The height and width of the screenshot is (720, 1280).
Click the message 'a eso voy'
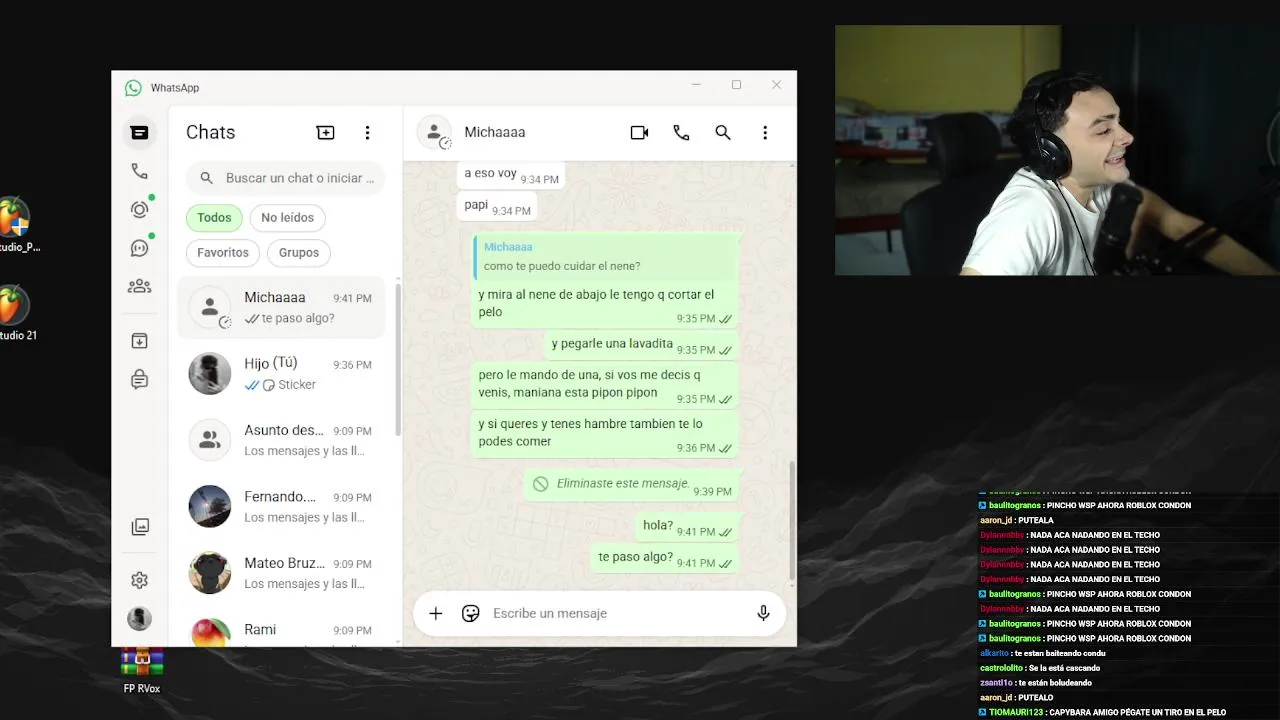(511, 175)
